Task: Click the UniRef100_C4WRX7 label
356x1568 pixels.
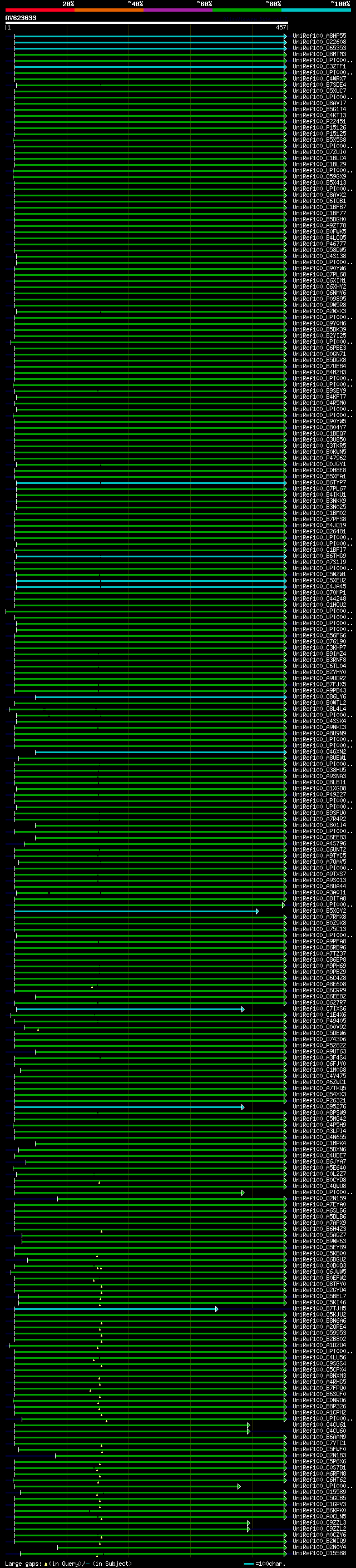Action: [x=319, y=78]
